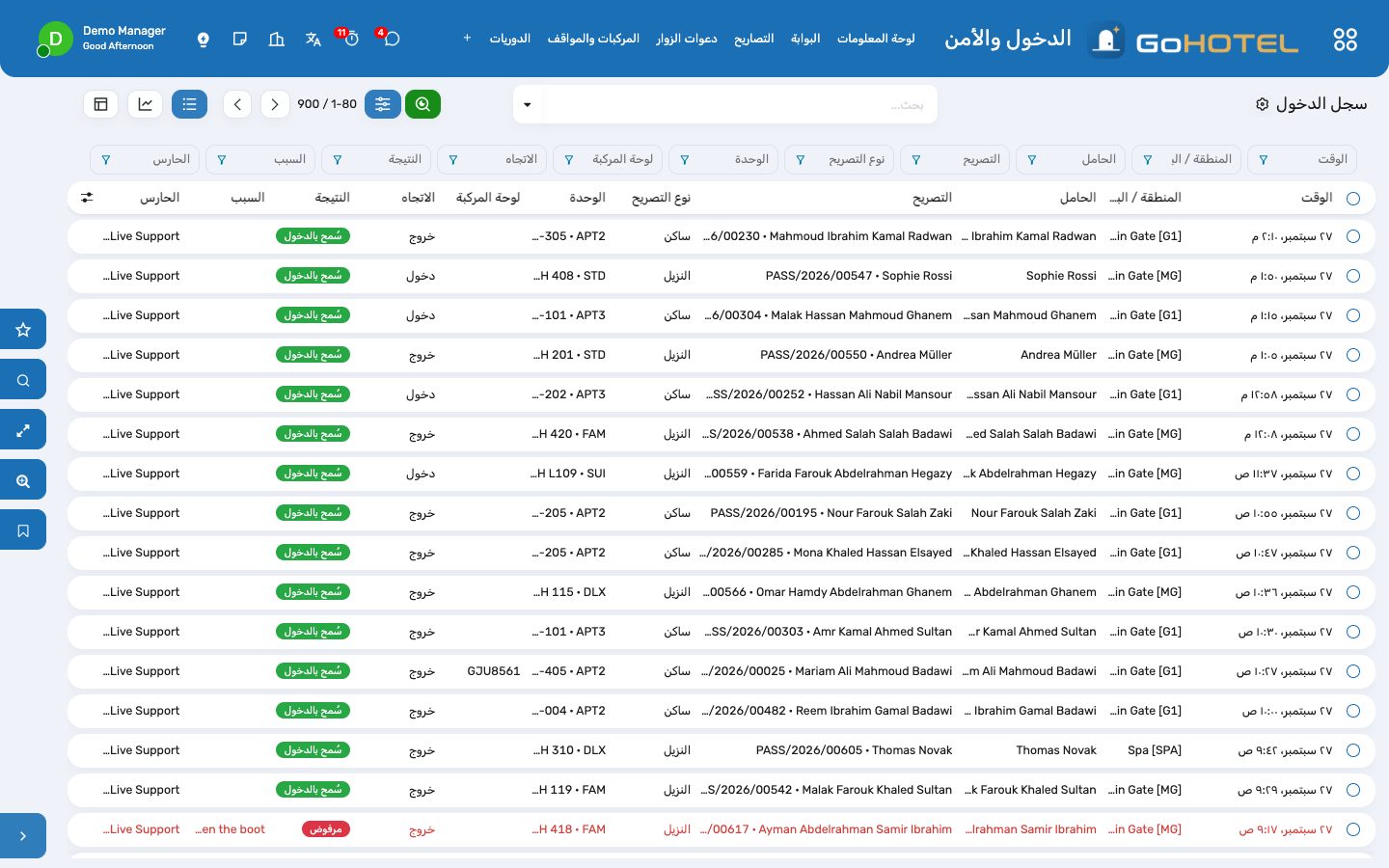
Task: Switch to the table layout view
Action: click(101, 104)
